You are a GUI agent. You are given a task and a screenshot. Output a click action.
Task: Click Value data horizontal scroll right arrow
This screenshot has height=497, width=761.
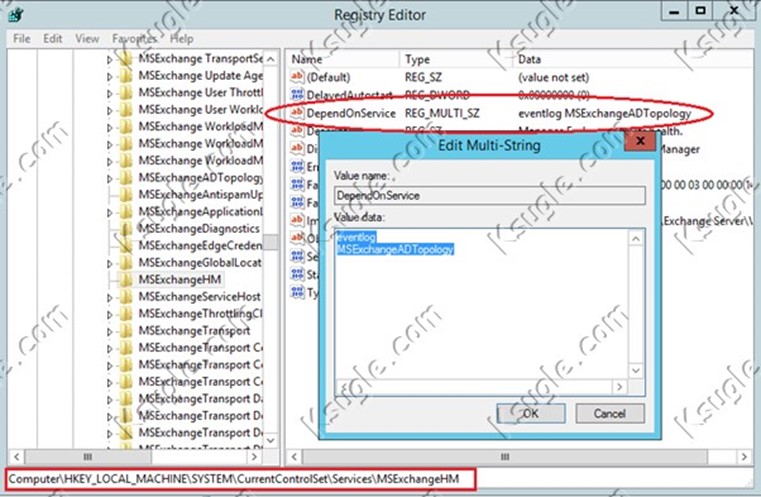click(619, 387)
